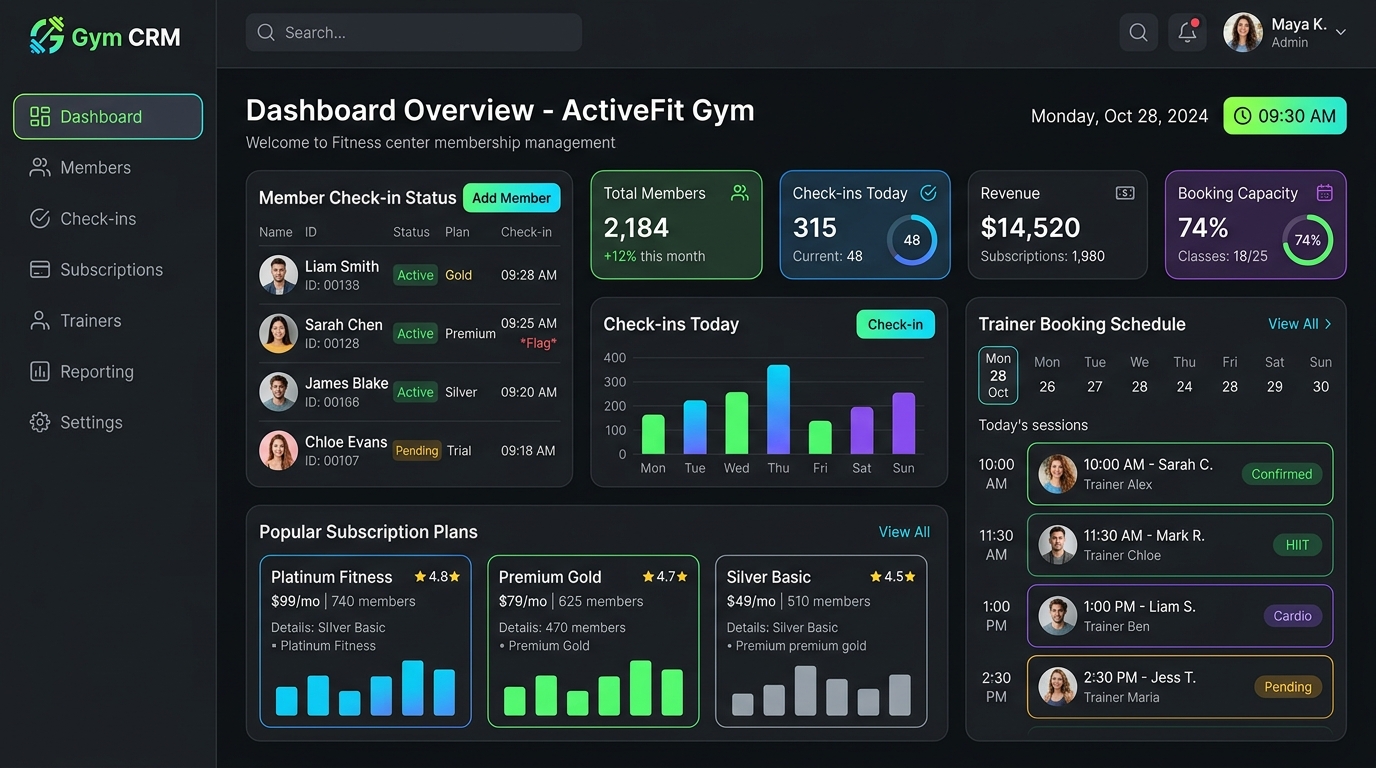
Task: Open the Silver Basic plan card
Action: point(821,641)
